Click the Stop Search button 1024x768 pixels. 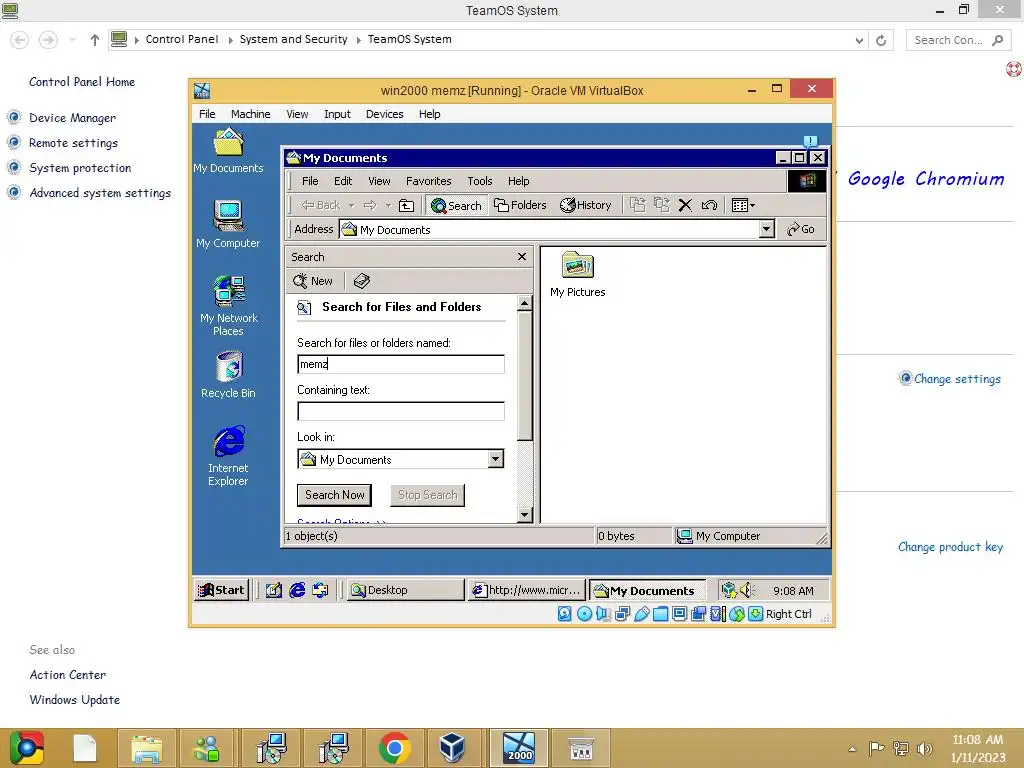pos(428,495)
